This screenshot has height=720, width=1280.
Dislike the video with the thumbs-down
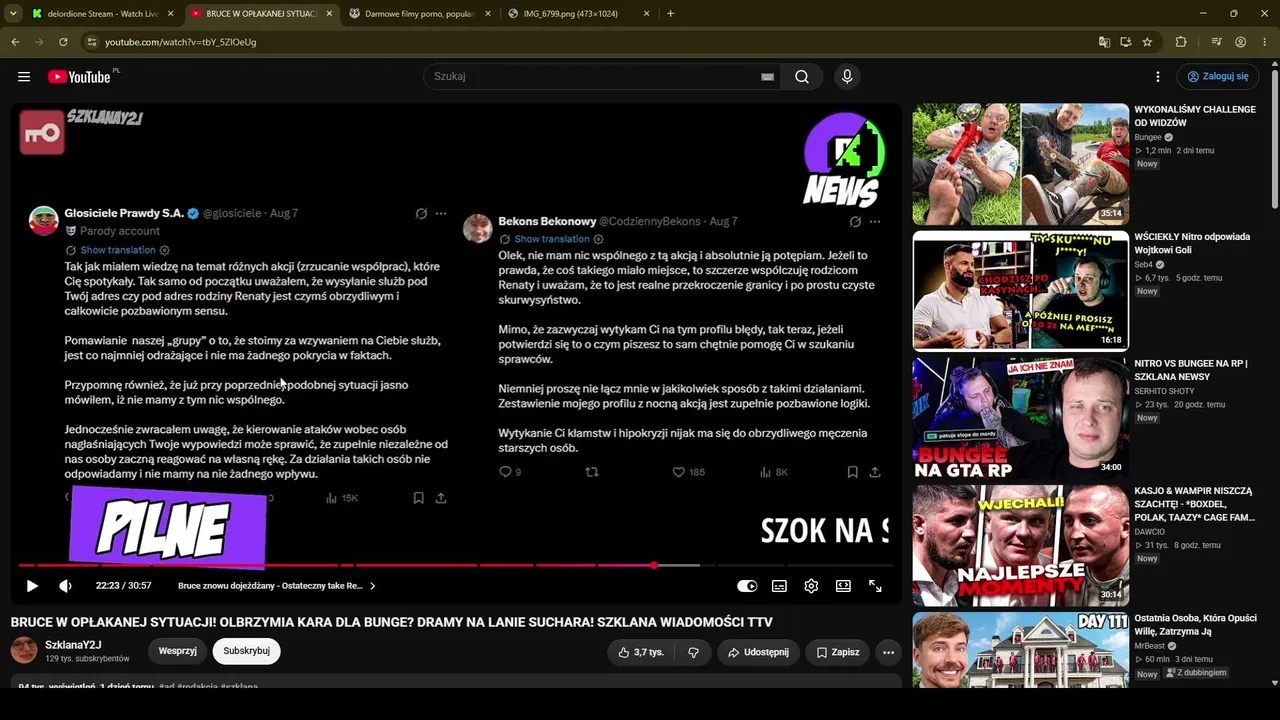(692, 652)
